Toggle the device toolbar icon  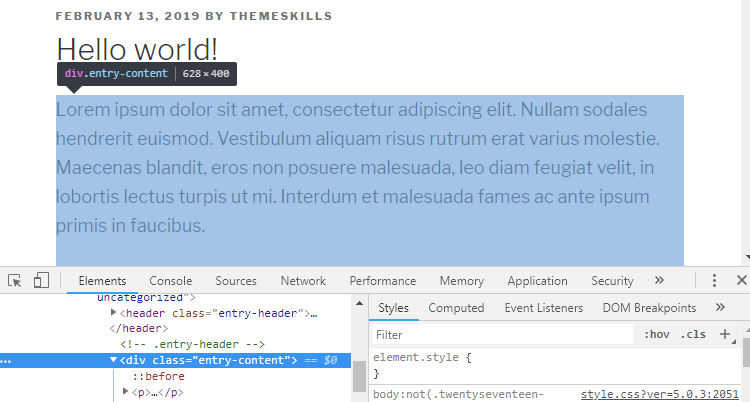tap(41, 280)
